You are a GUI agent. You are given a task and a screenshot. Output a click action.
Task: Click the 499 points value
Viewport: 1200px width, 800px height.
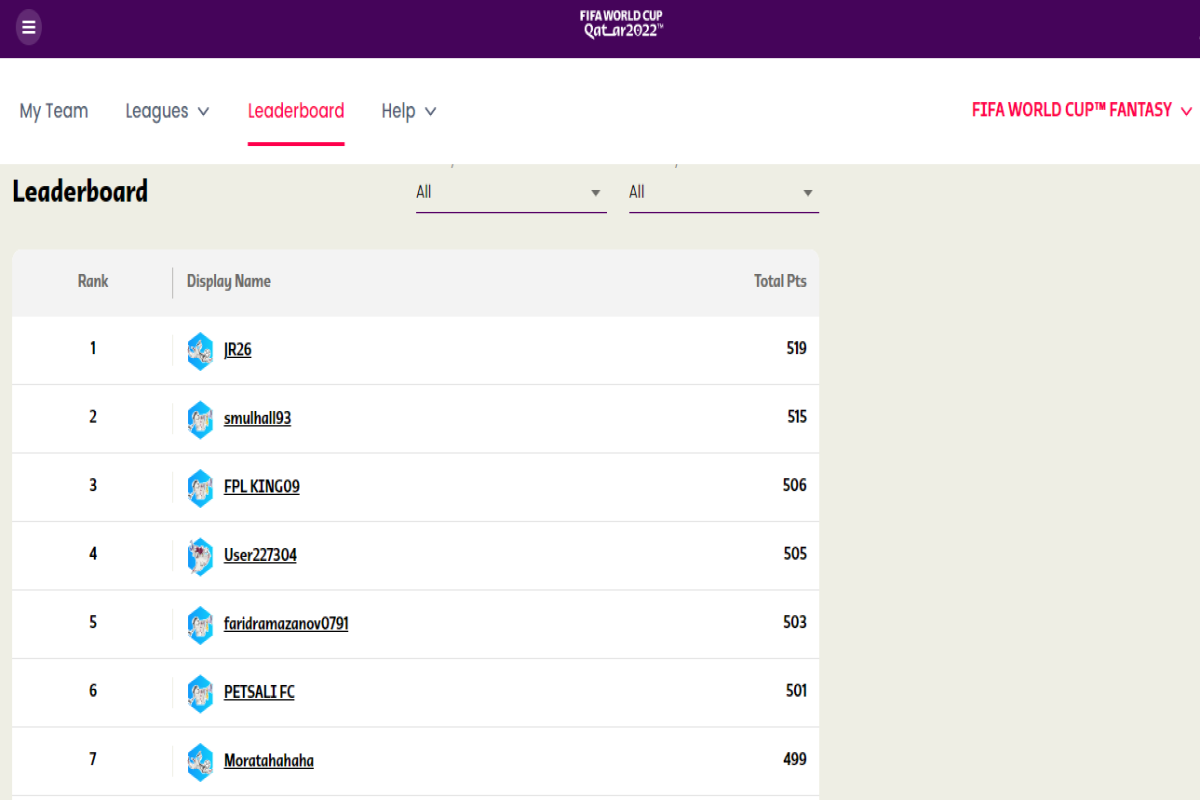pos(794,759)
